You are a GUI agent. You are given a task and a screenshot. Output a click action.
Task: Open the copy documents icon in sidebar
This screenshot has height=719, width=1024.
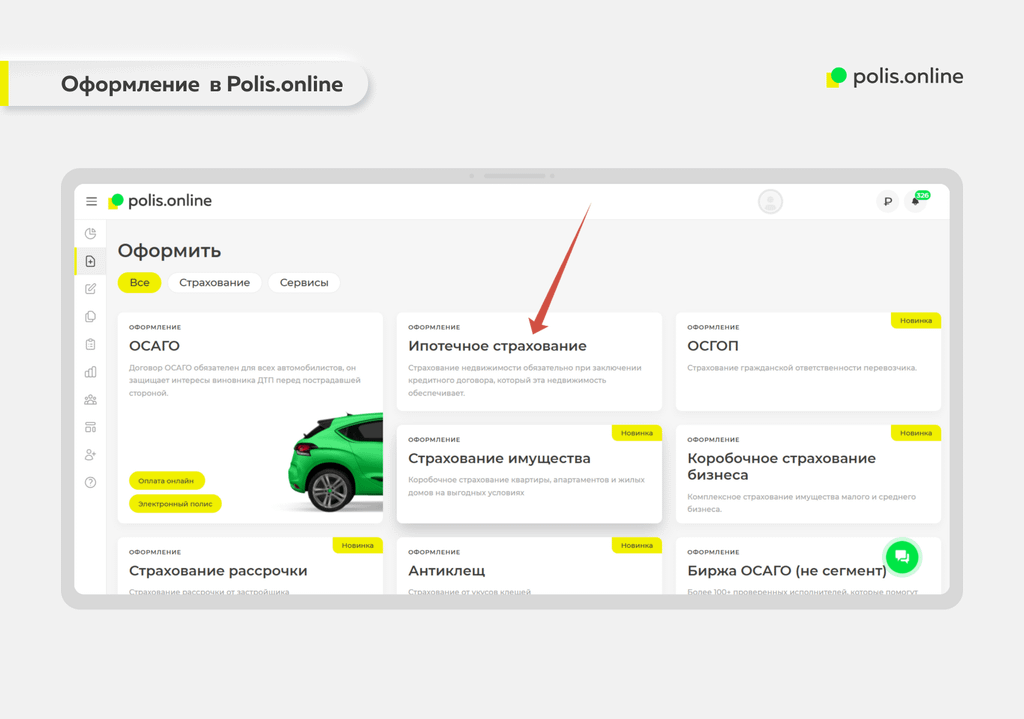click(90, 317)
